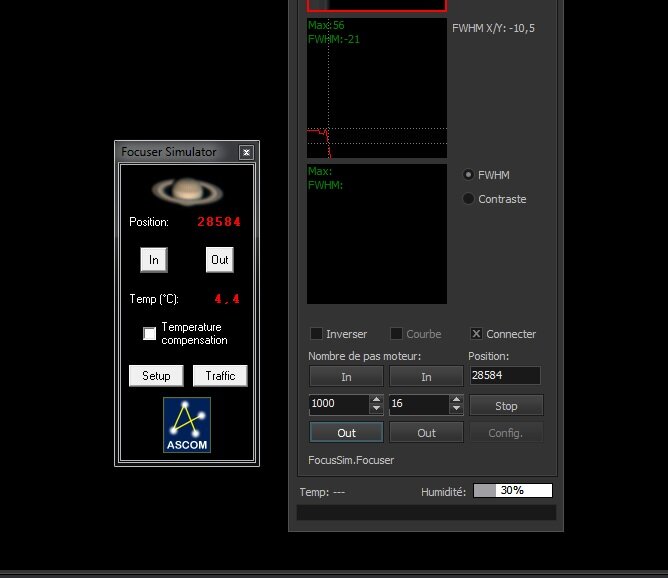Open the Config. button

506,433
